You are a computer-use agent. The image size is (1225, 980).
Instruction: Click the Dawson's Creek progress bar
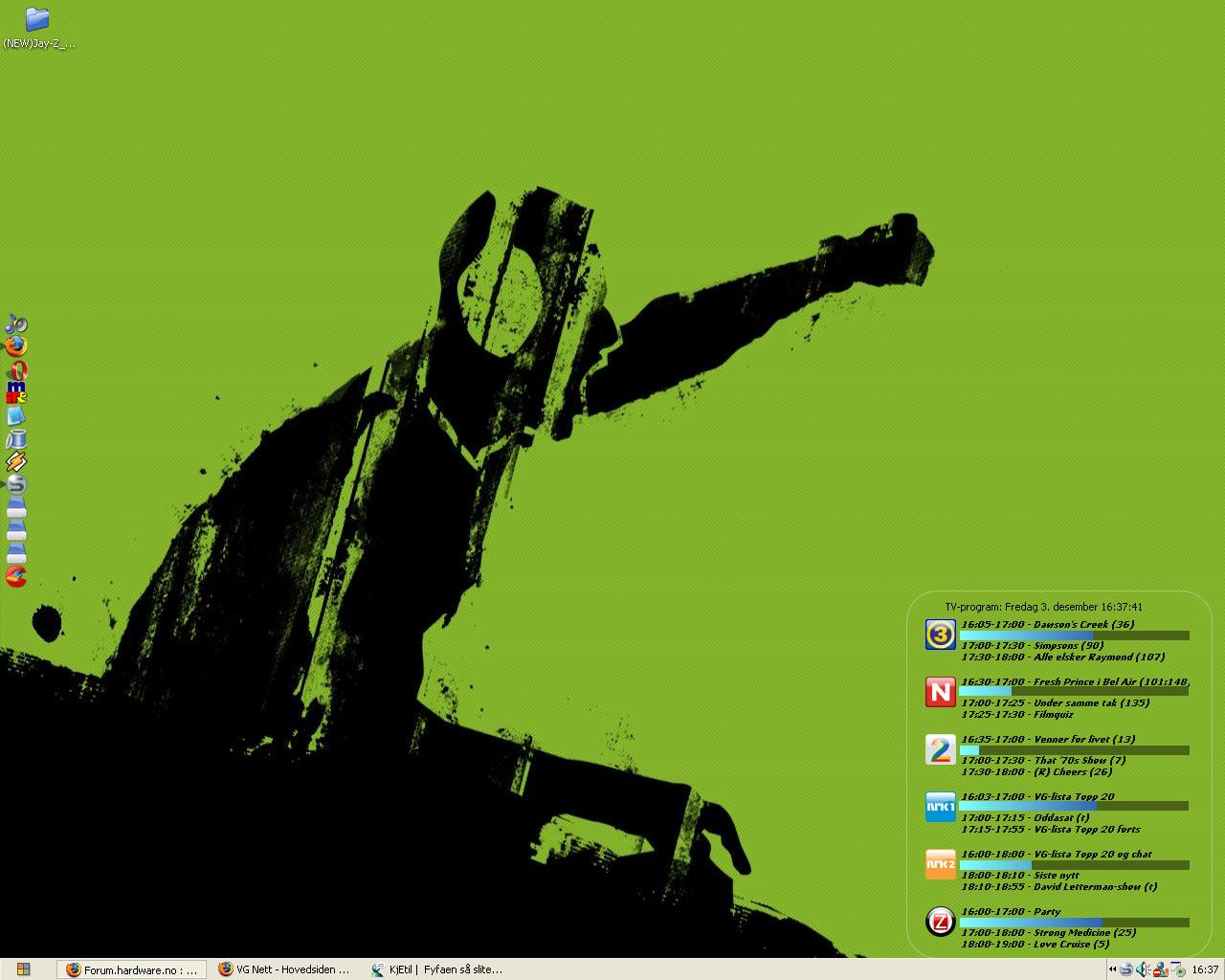pyautogui.click(x=1074, y=635)
